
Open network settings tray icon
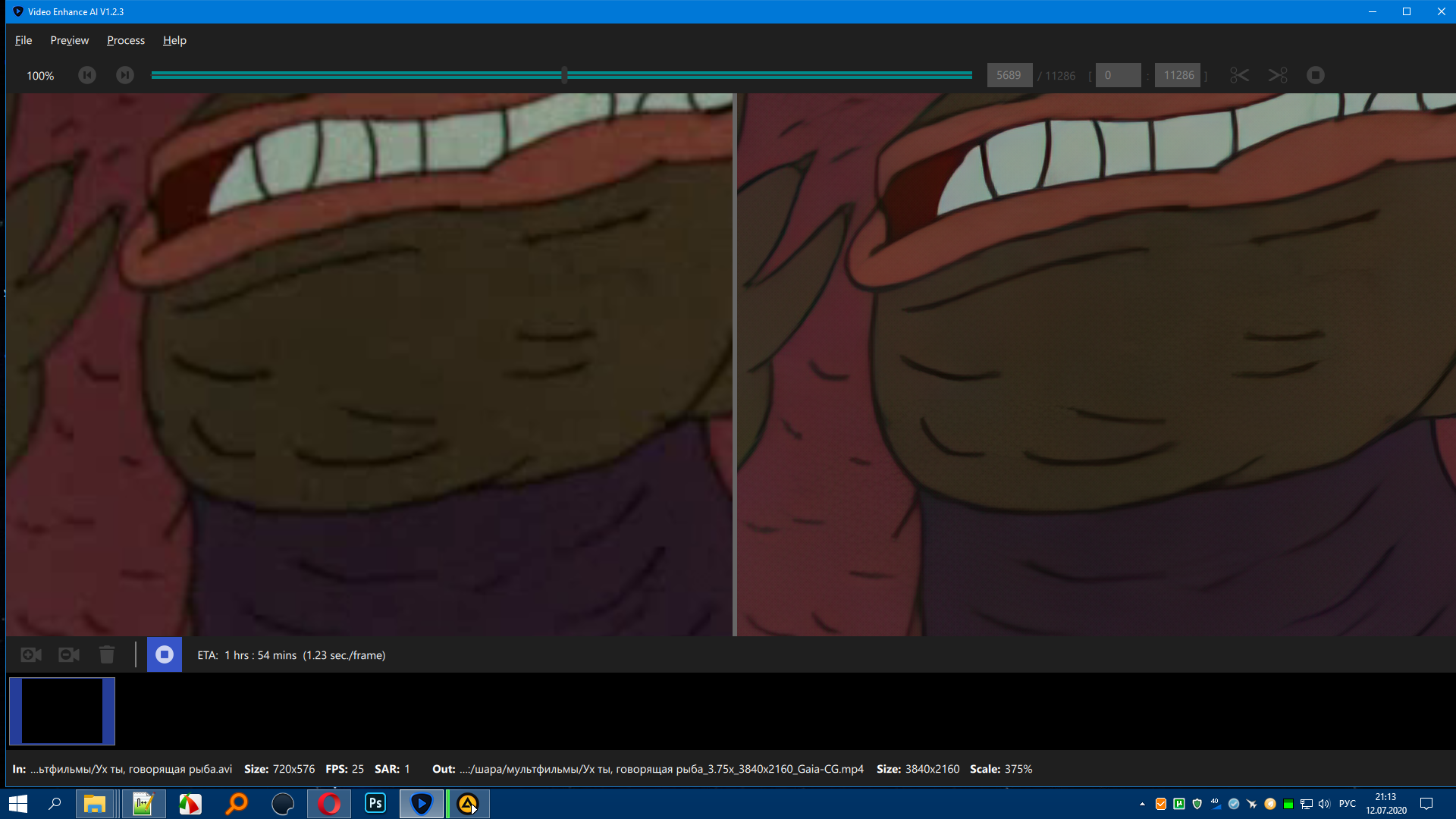tap(1307, 804)
